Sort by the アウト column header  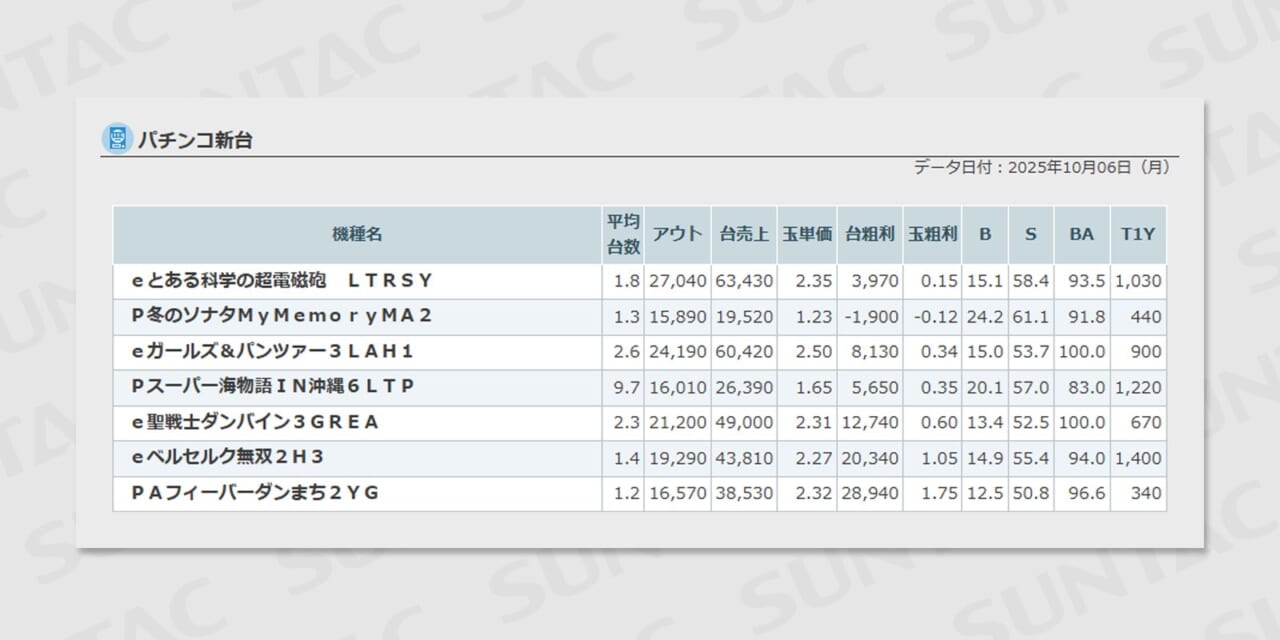(x=677, y=234)
